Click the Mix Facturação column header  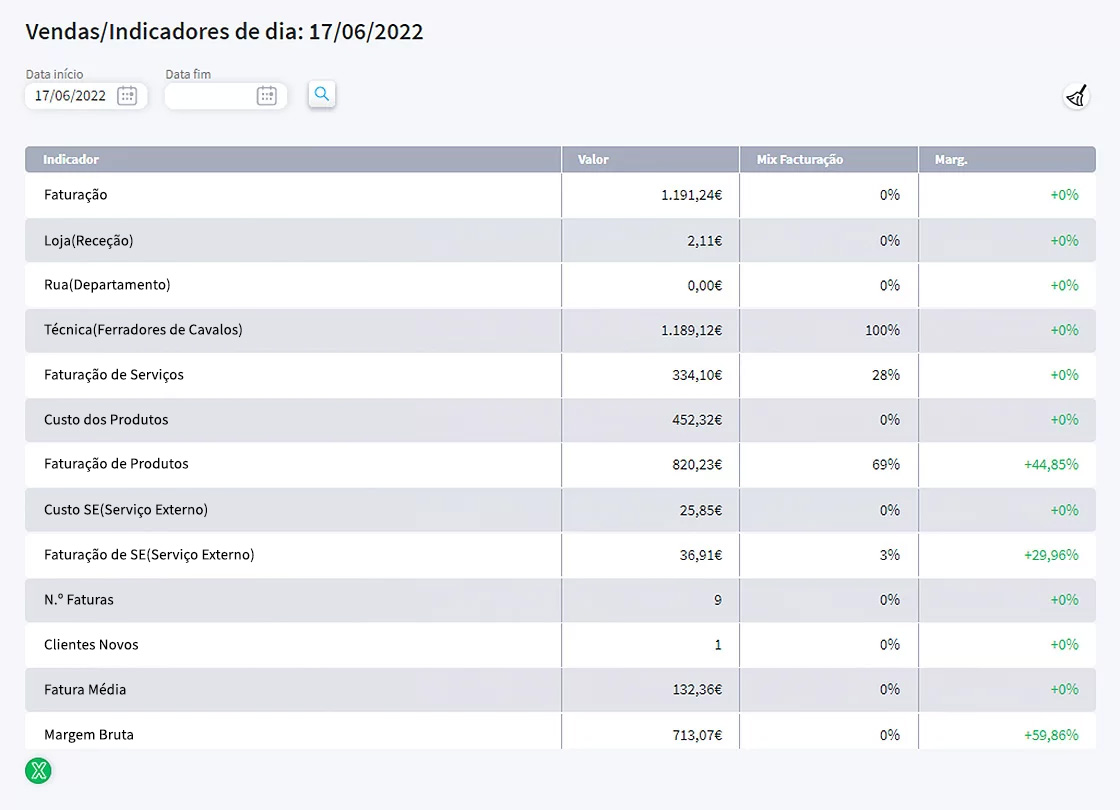coord(800,160)
